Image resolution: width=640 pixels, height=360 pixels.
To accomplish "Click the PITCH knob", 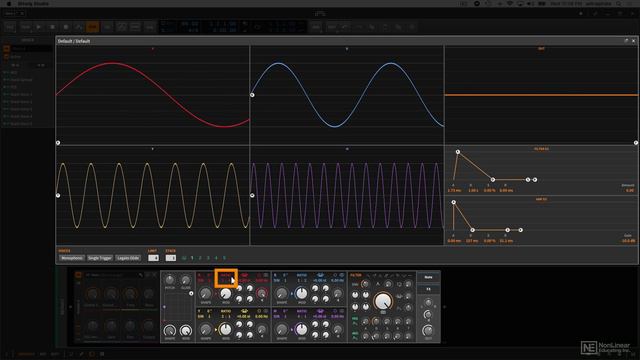I will 169,280.
